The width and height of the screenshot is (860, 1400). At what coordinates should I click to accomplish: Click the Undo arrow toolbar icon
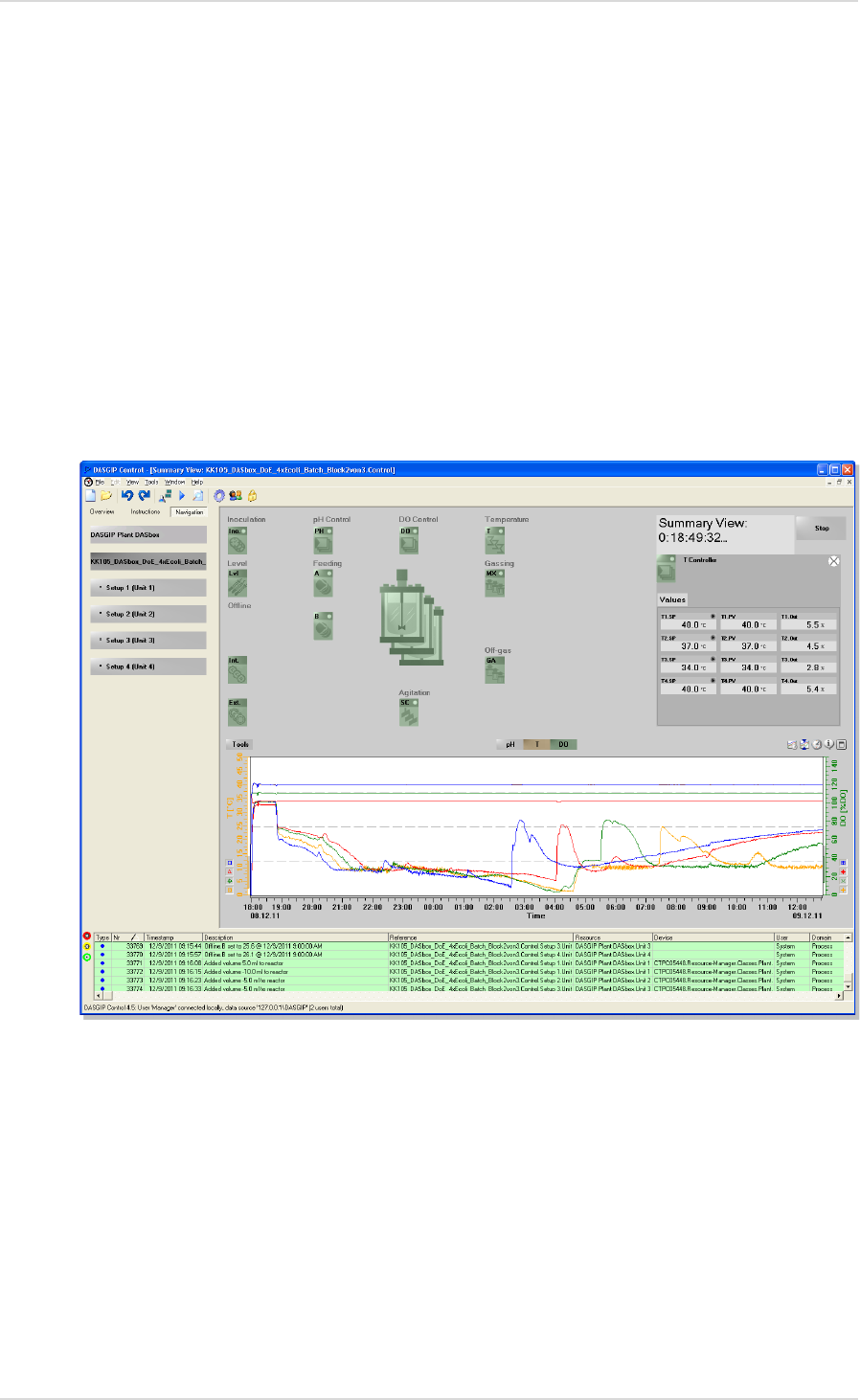pyautogui.click(x=127, y=496)
